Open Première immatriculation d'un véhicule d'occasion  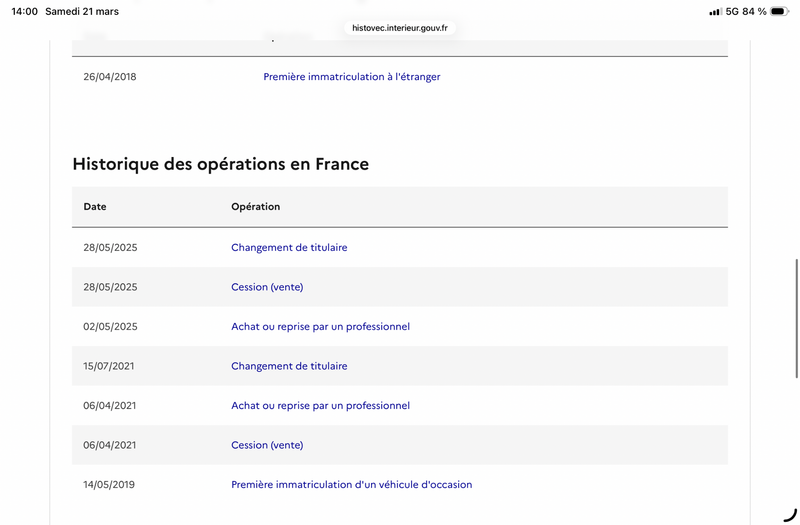351,485
